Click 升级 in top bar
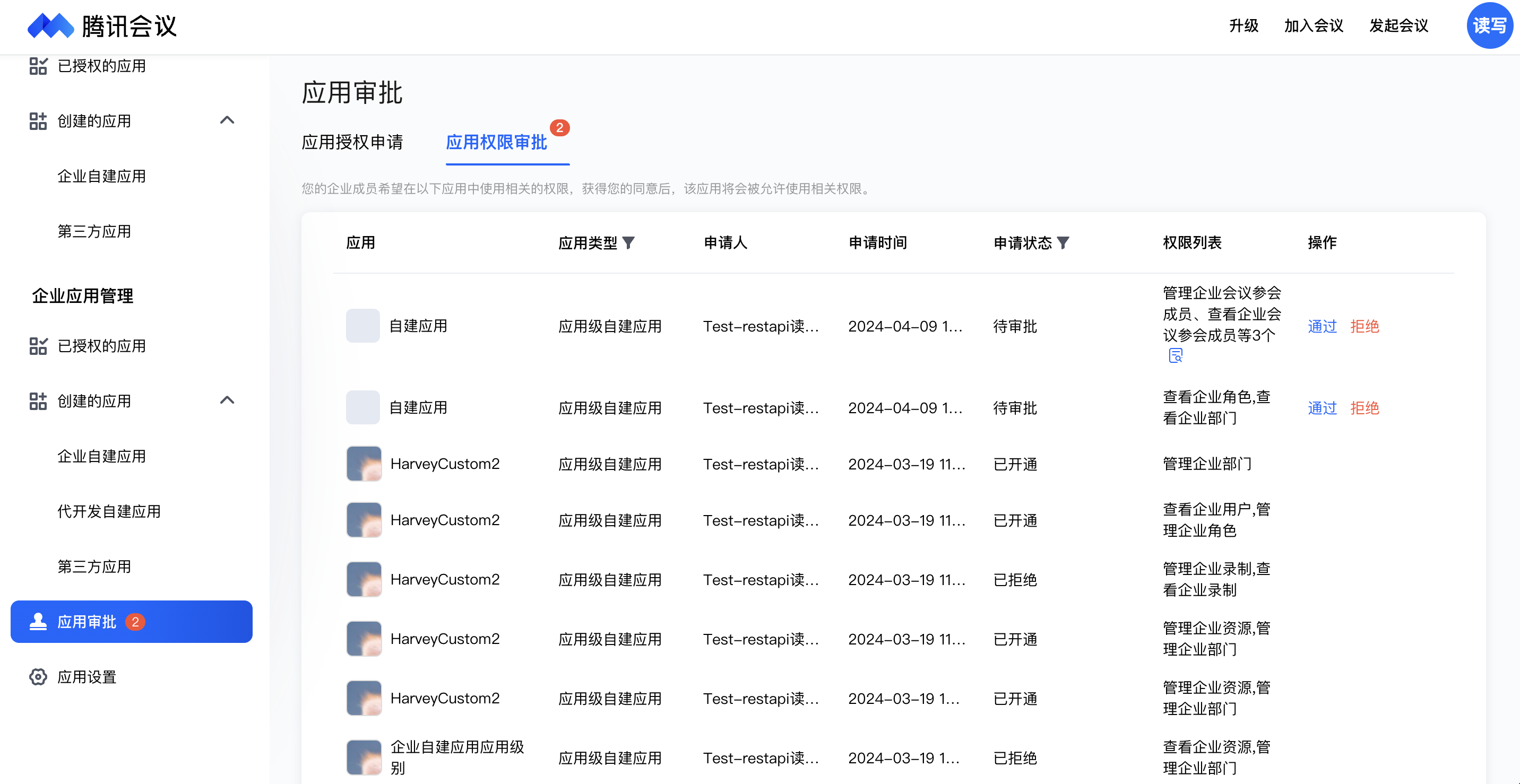 tap(1244, 26)
